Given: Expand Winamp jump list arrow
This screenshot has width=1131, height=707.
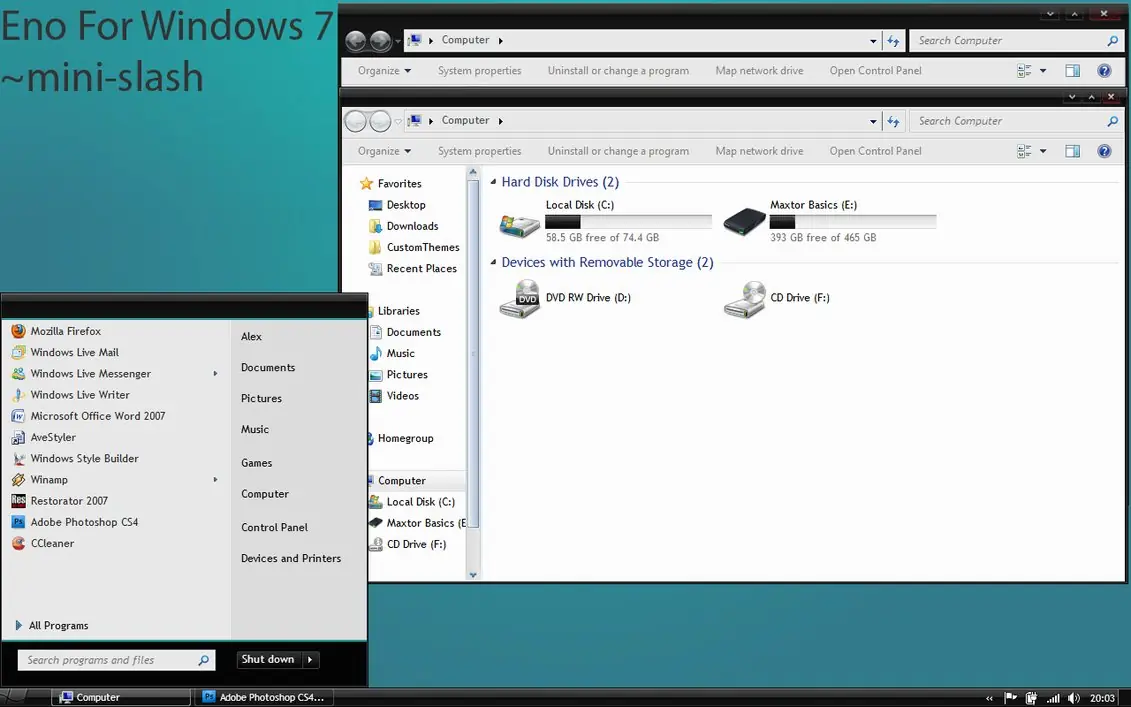Looking at the screenshot, I should (215, 480).
